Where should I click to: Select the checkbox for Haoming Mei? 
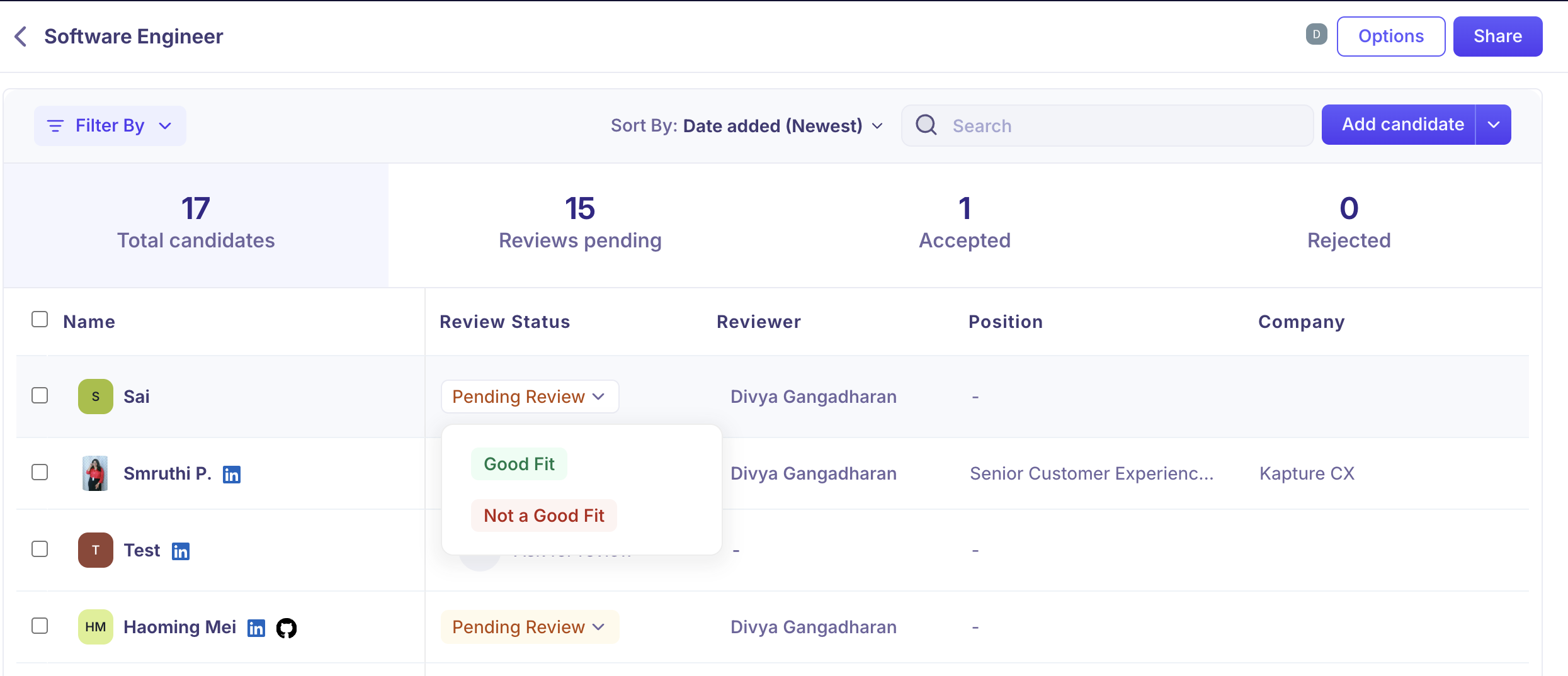[x=40, y=626]
